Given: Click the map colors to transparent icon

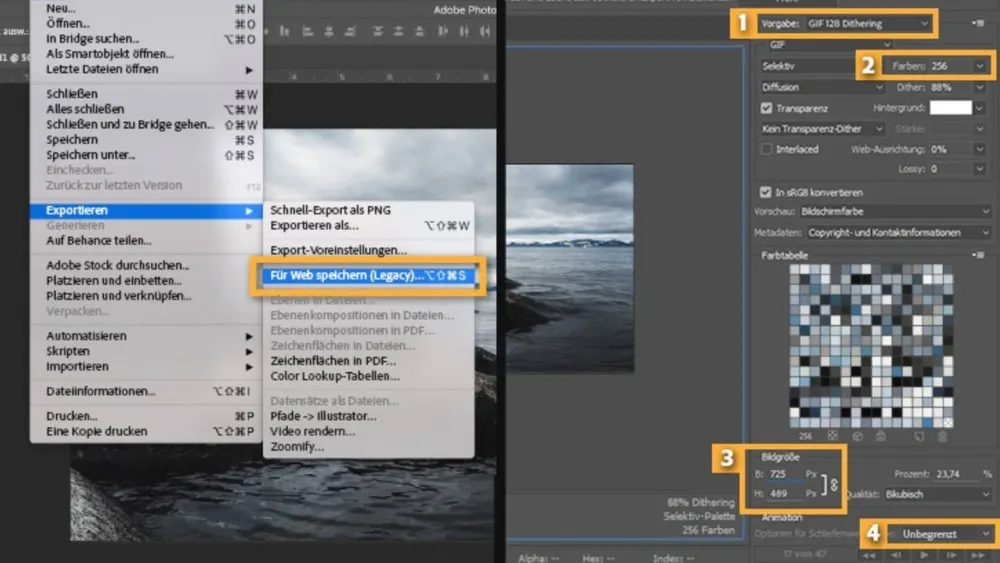Looking at the screenshot, I should (x=832, y=436).
